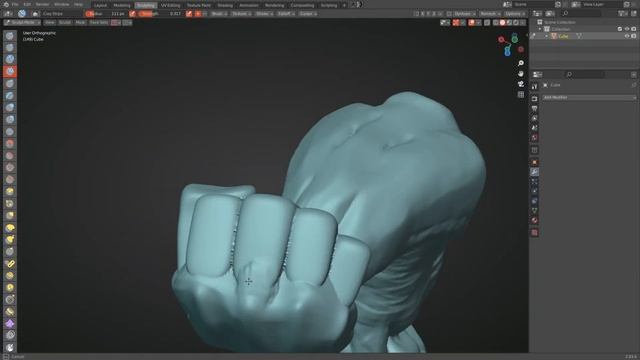Select the purple Cloth brush
Viewport: 640px width, 360px height.
pyautogui.click(x=10, y=324)
